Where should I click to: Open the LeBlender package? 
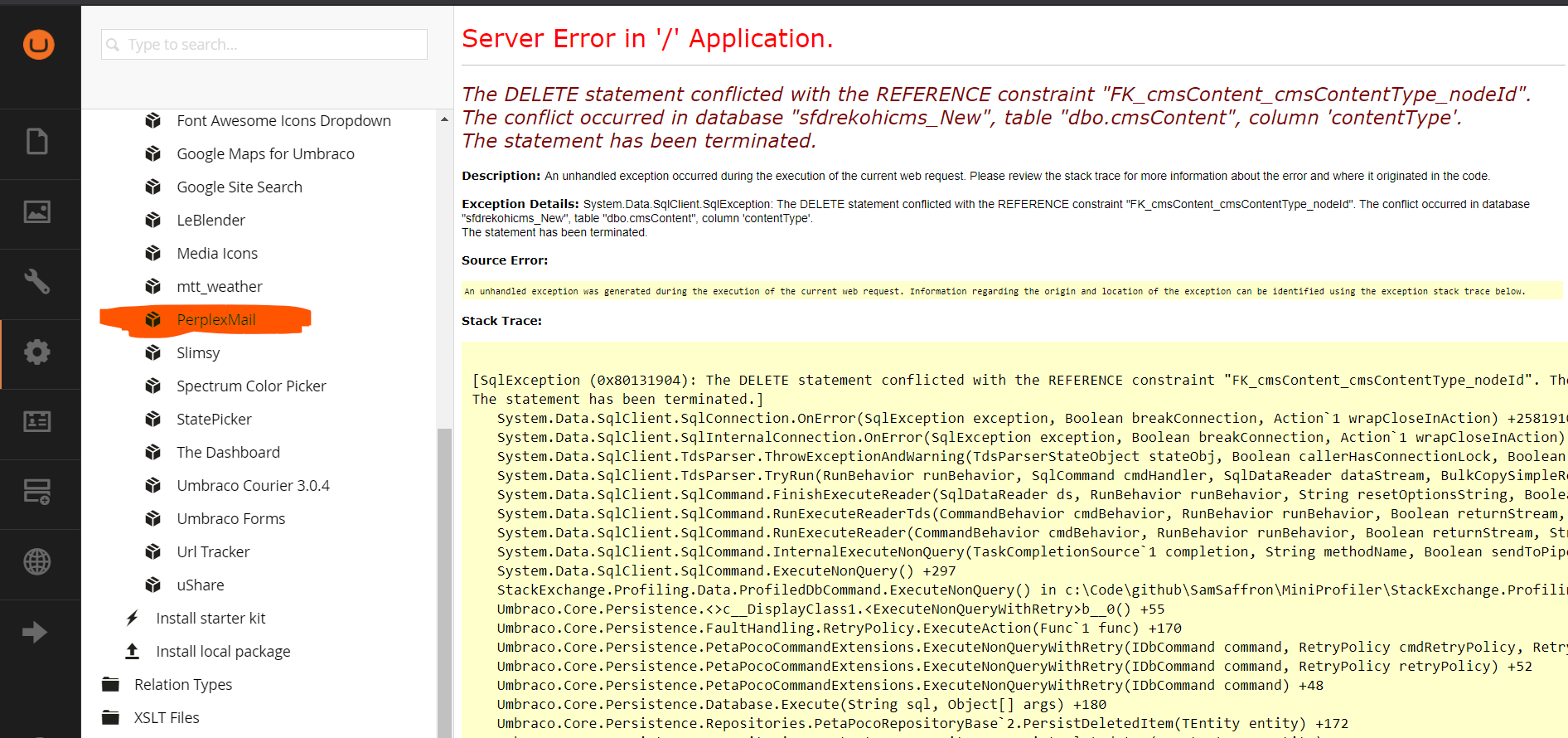(x=211, y=221)
